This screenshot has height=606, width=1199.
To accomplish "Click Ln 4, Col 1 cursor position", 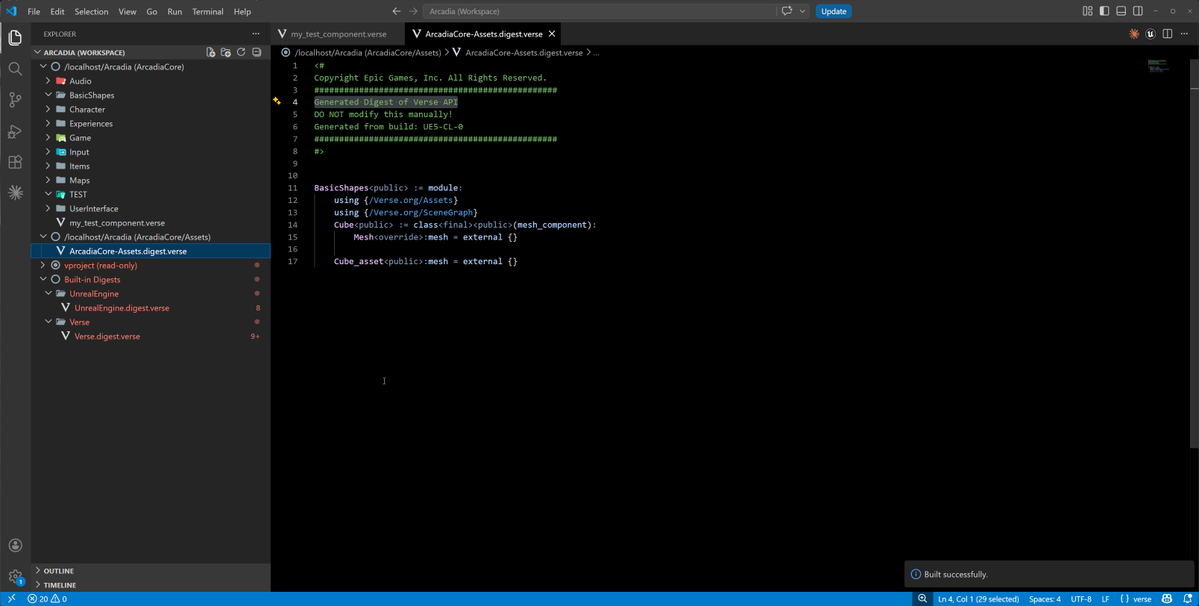I will (x=978, y=599).
